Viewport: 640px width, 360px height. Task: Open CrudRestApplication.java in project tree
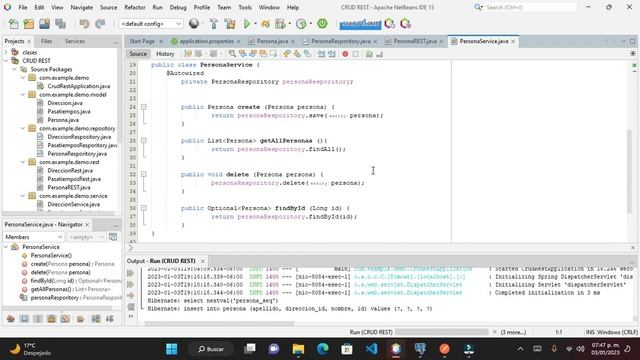tap(78, 86)
